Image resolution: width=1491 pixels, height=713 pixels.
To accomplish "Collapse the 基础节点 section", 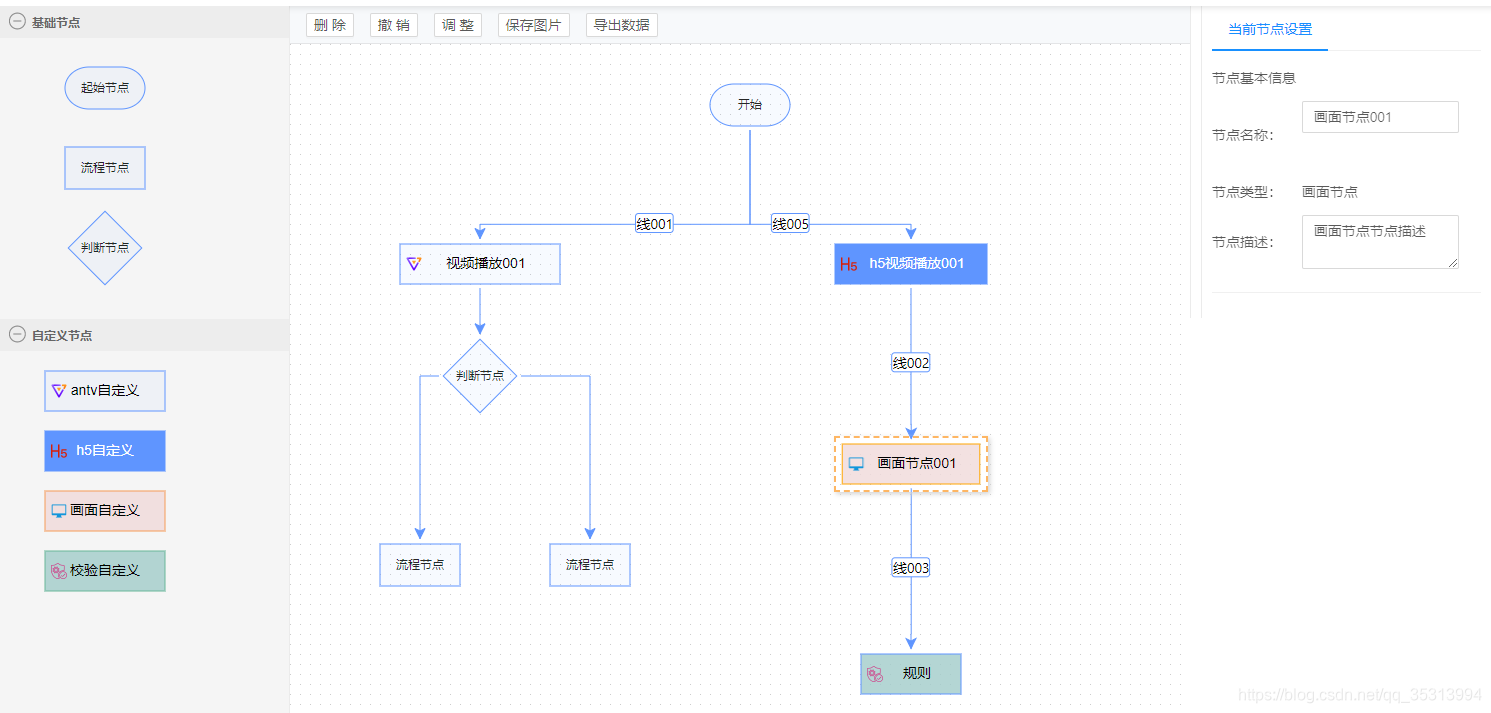I will click(16, 21).
